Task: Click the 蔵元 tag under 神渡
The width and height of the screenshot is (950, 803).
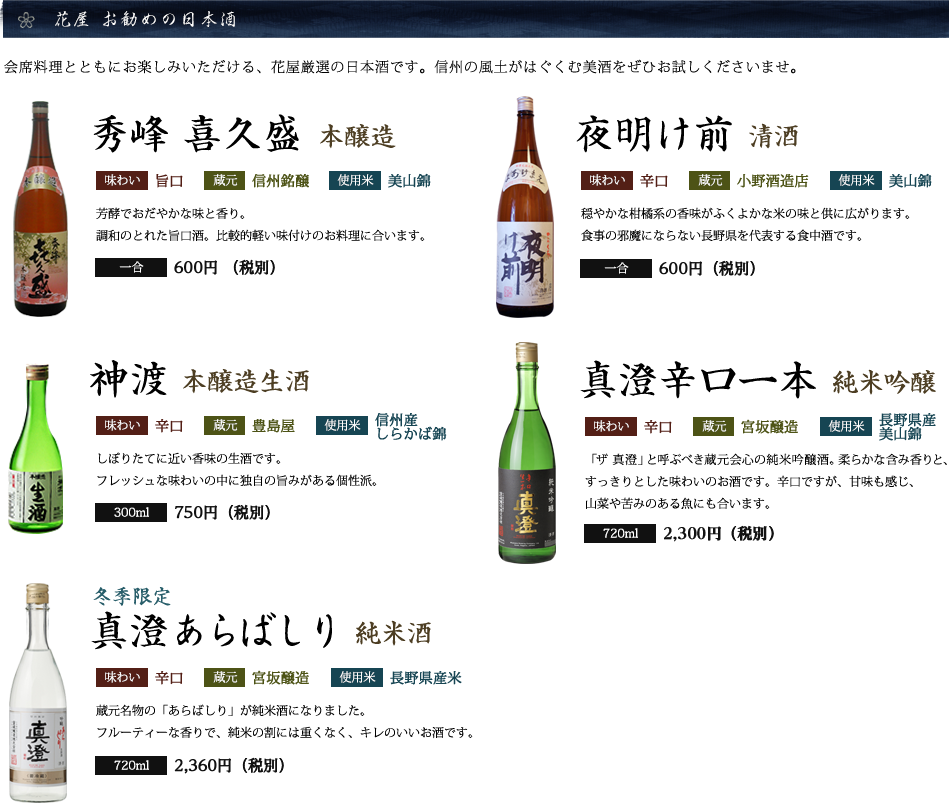Action: coord(224,425)
